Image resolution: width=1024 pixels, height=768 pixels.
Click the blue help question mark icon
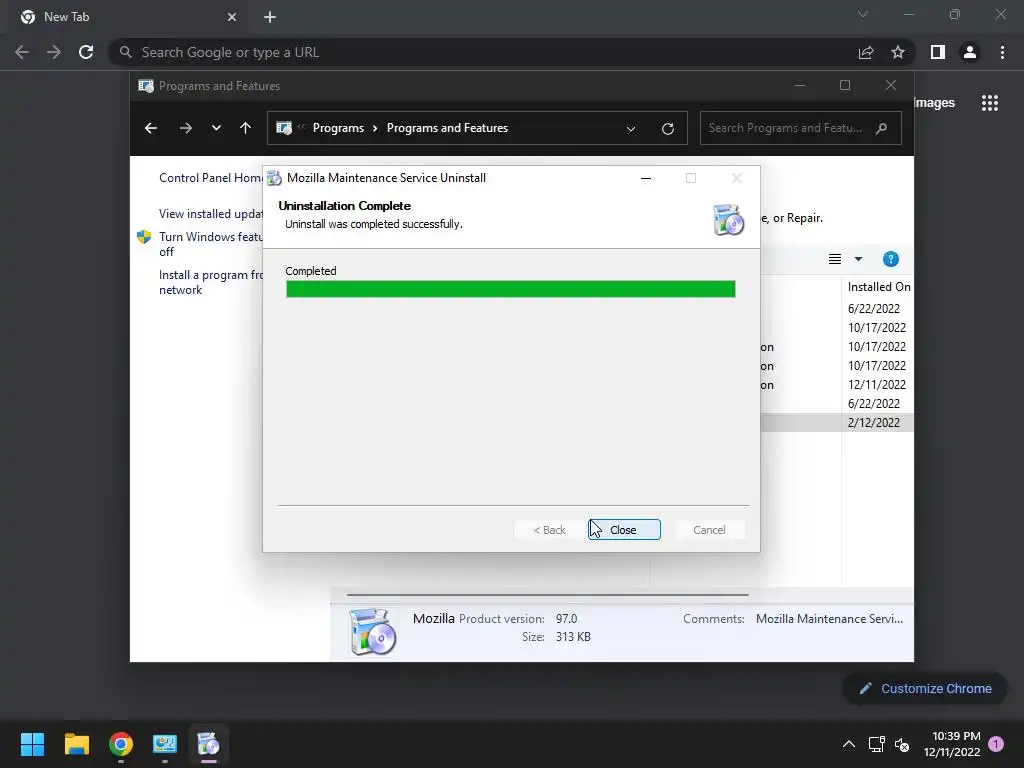pos(891,259)
